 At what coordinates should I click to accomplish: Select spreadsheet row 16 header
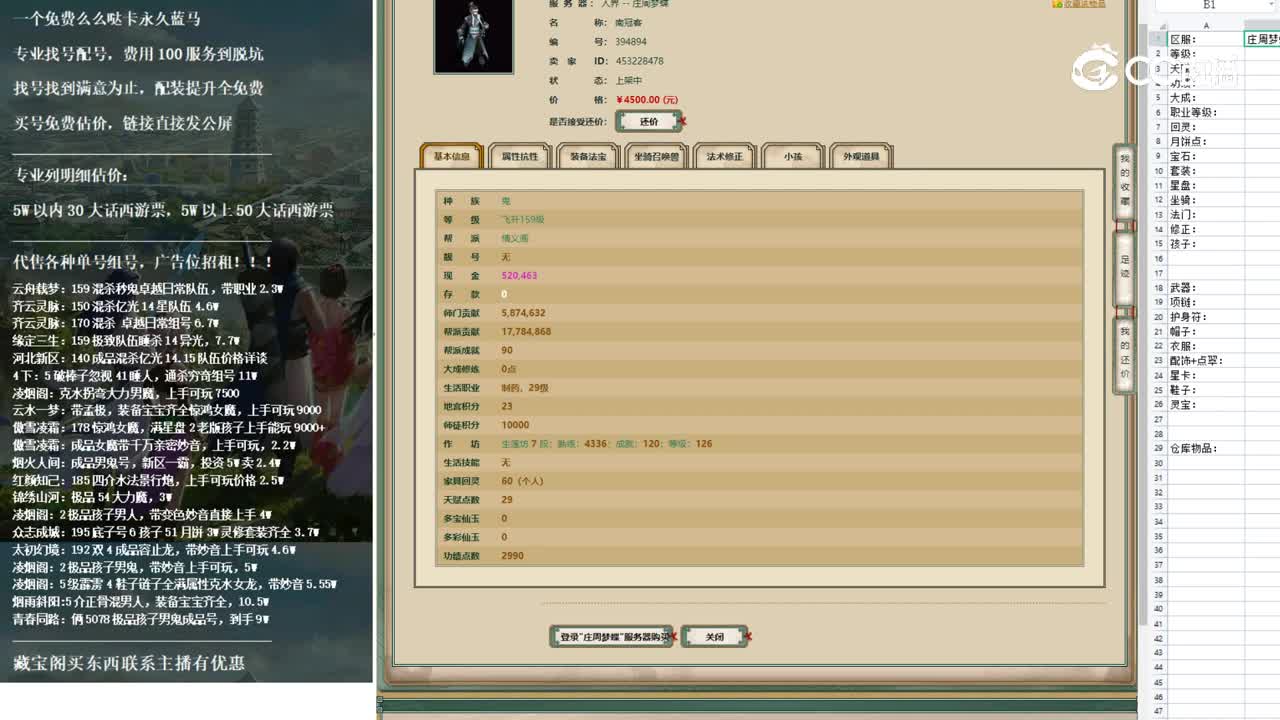(1158, 258)
